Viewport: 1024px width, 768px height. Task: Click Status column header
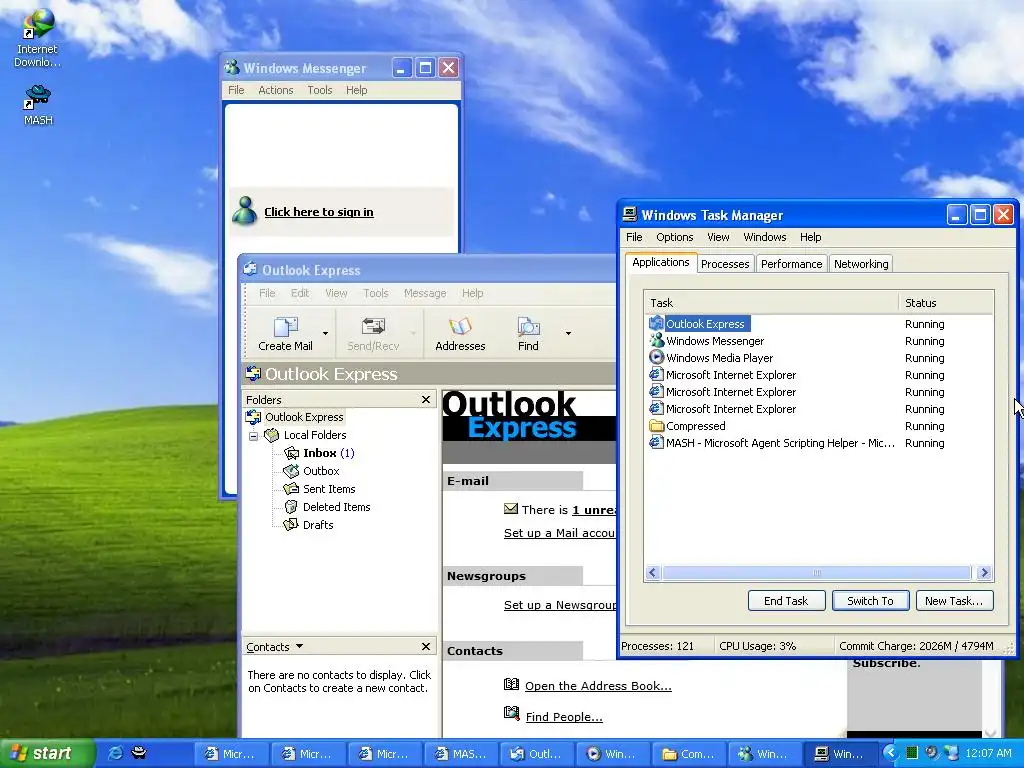pyautogui.click(x=946, y=302)
